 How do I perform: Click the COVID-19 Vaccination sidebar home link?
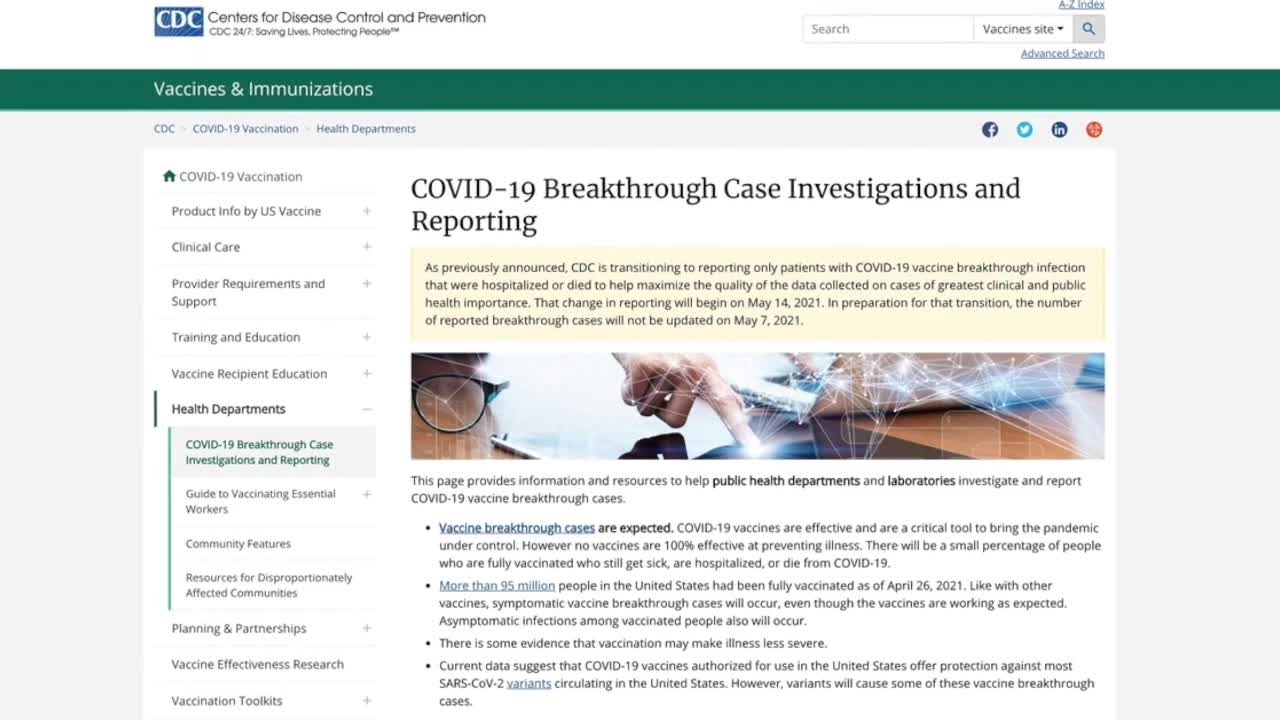pyautogui.click(x=240, y=176)
